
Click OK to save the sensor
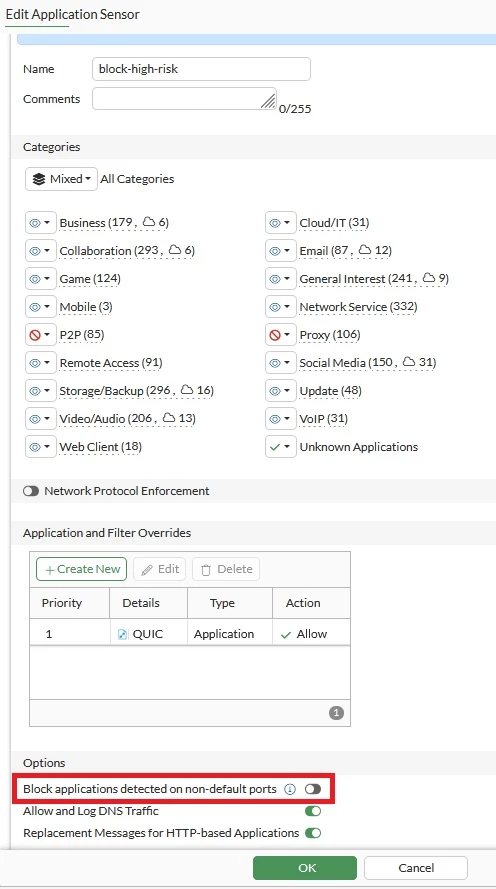pos(305,868)
